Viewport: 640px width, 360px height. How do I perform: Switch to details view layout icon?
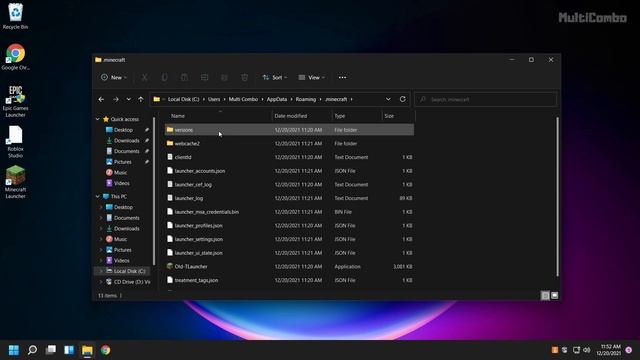545,295
